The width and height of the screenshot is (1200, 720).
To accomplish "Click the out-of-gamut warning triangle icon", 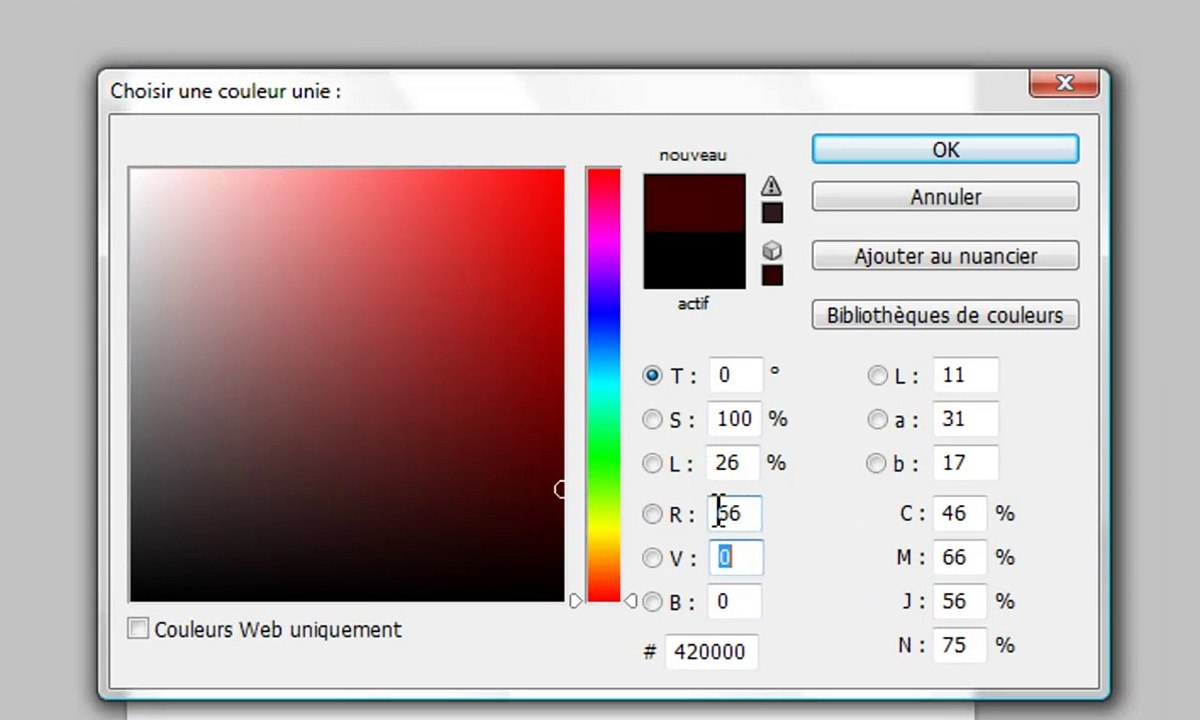I will [x=771, y=186].
